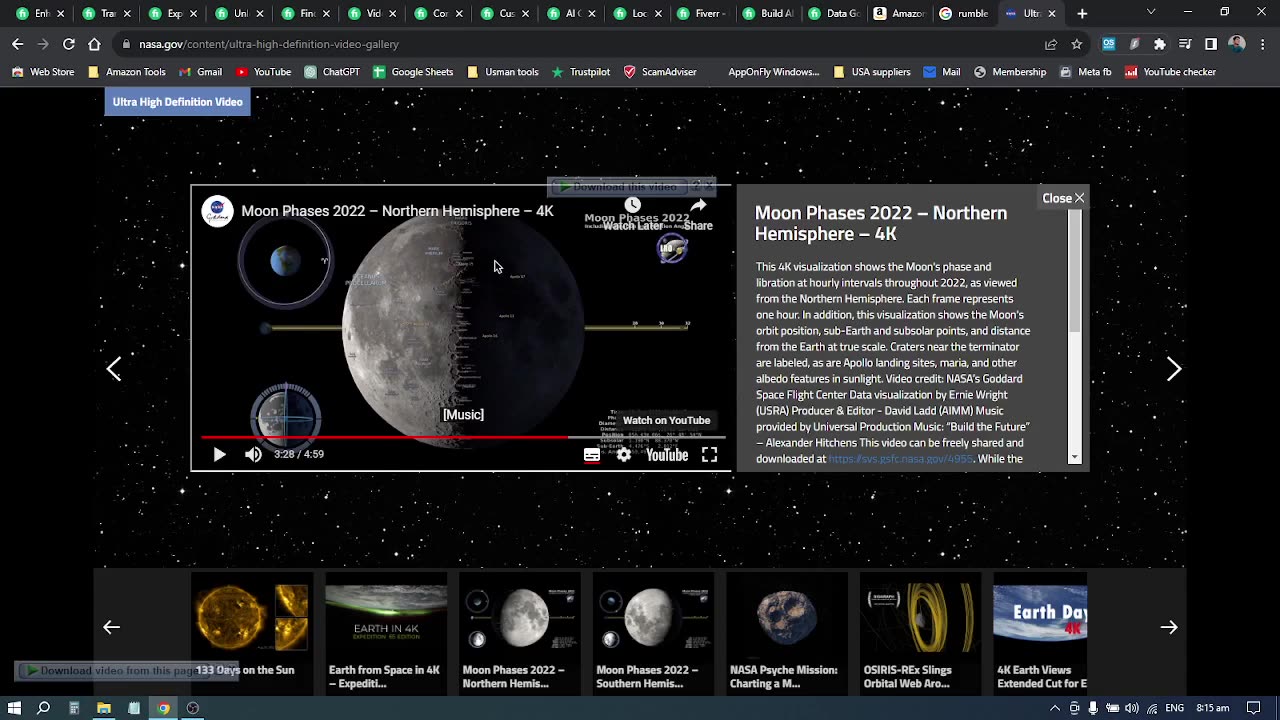Viewport: 1280px width, 720px height.
Task: Switch to the Amazon tab
Action: (x=899, y=14)
